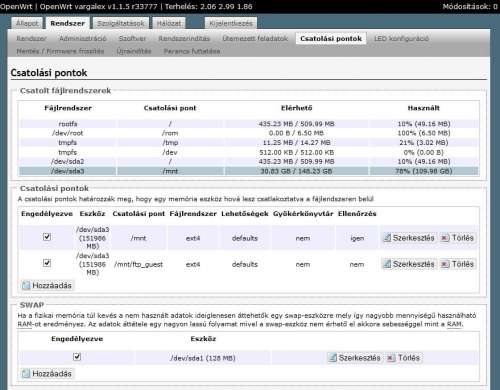
Task: Open Rendszerindítás submenu
Action: 184,38
